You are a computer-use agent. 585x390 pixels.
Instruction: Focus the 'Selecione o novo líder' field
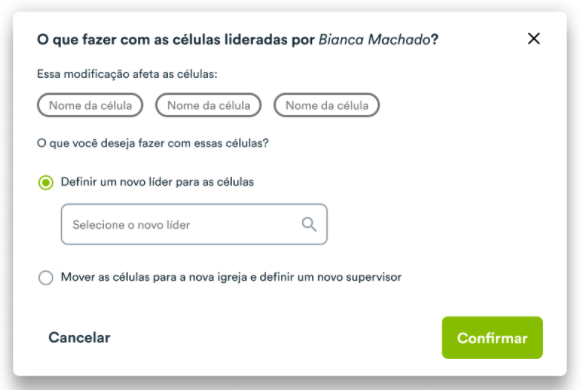pos(194,224)
